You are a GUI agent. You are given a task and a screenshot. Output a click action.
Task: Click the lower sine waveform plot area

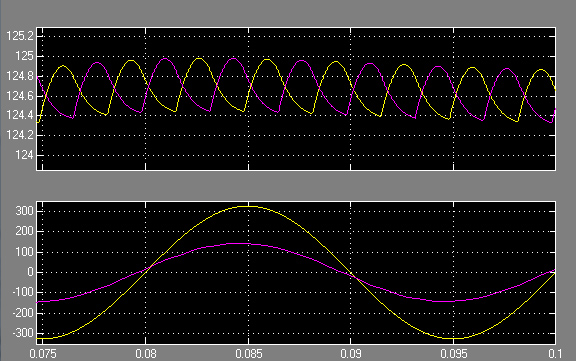(x=296, y=273)
